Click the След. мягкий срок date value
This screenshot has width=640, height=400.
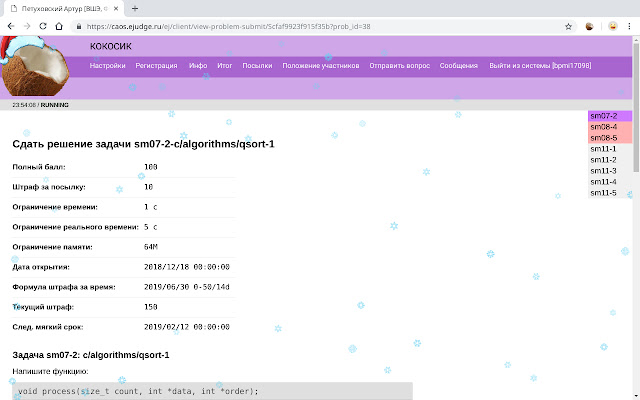(187, 327)
